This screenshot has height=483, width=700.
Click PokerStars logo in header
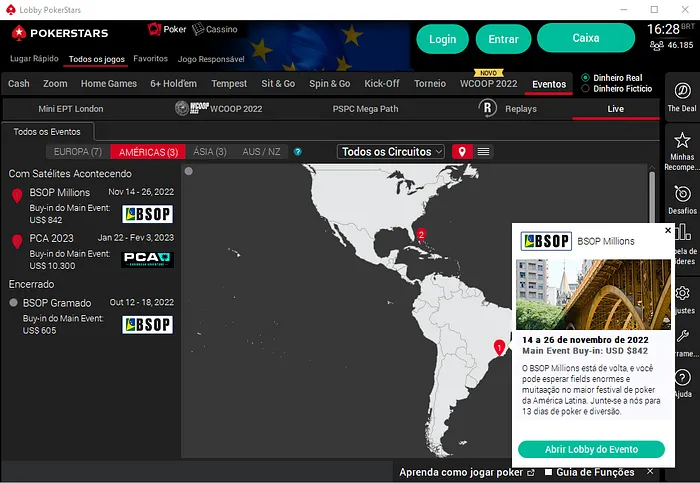click(x=60, y=33)
